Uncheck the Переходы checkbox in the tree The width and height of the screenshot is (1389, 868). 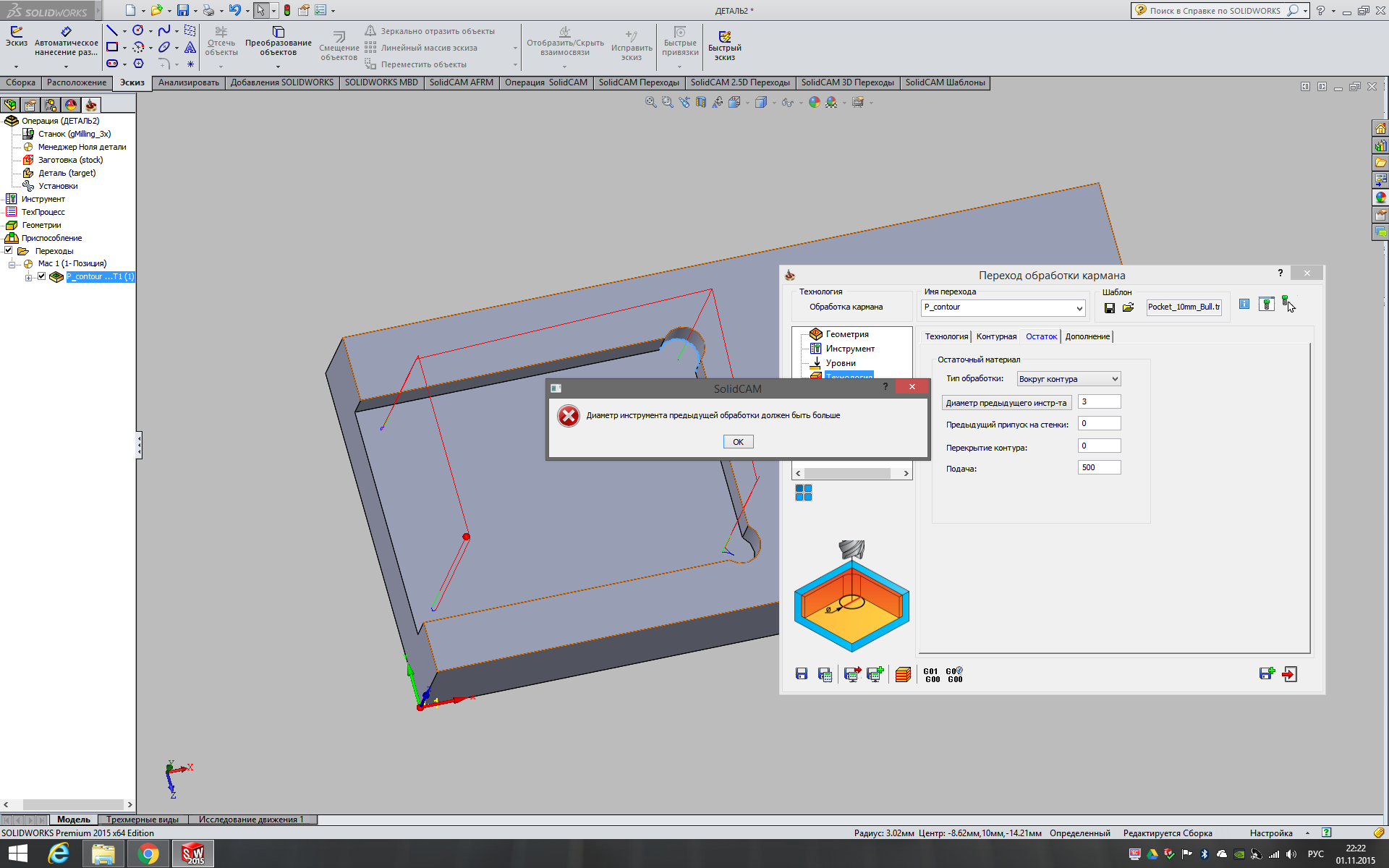[9, 250]
